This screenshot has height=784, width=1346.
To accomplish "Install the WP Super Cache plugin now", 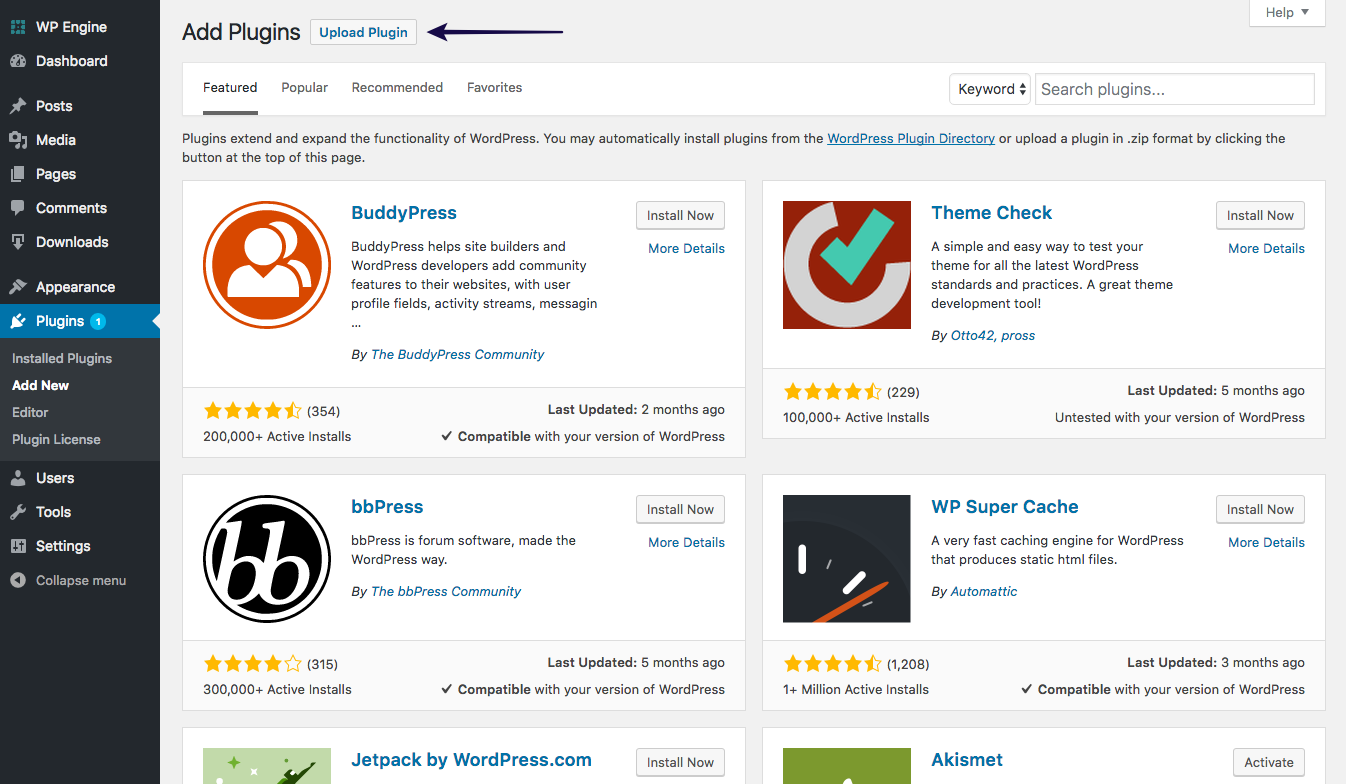I will (x=1260, y=509).
